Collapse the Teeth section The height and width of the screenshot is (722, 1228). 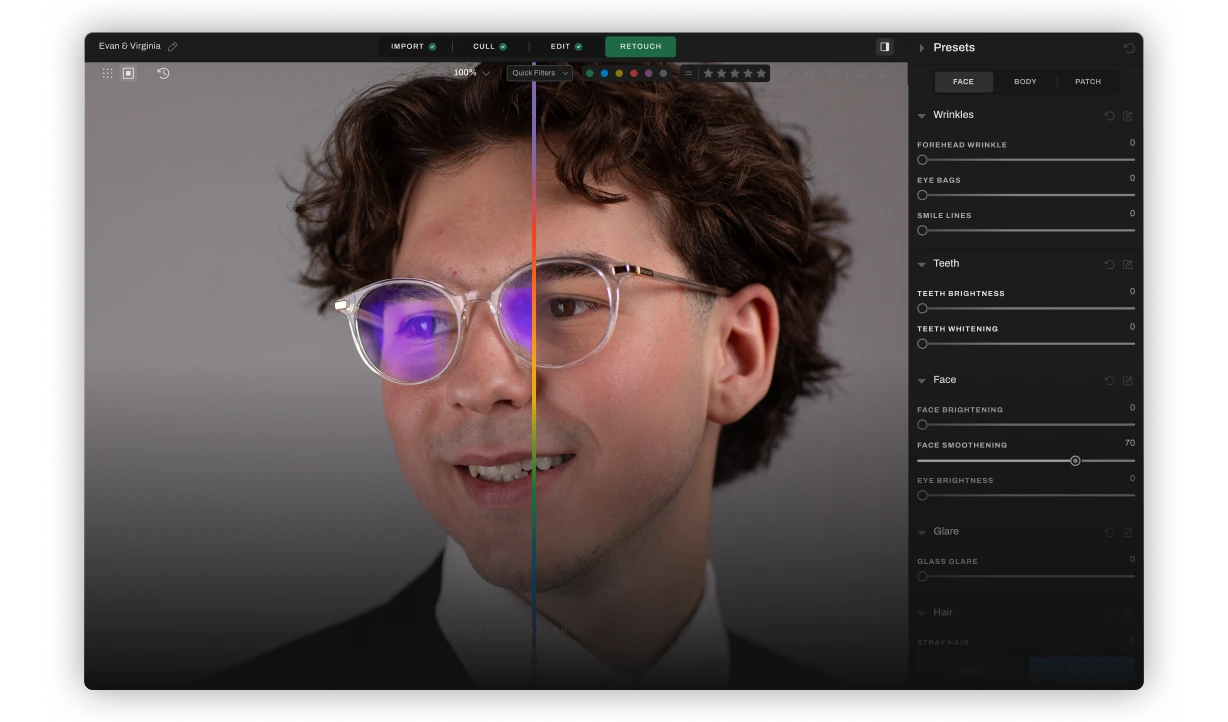pos(921,264)
